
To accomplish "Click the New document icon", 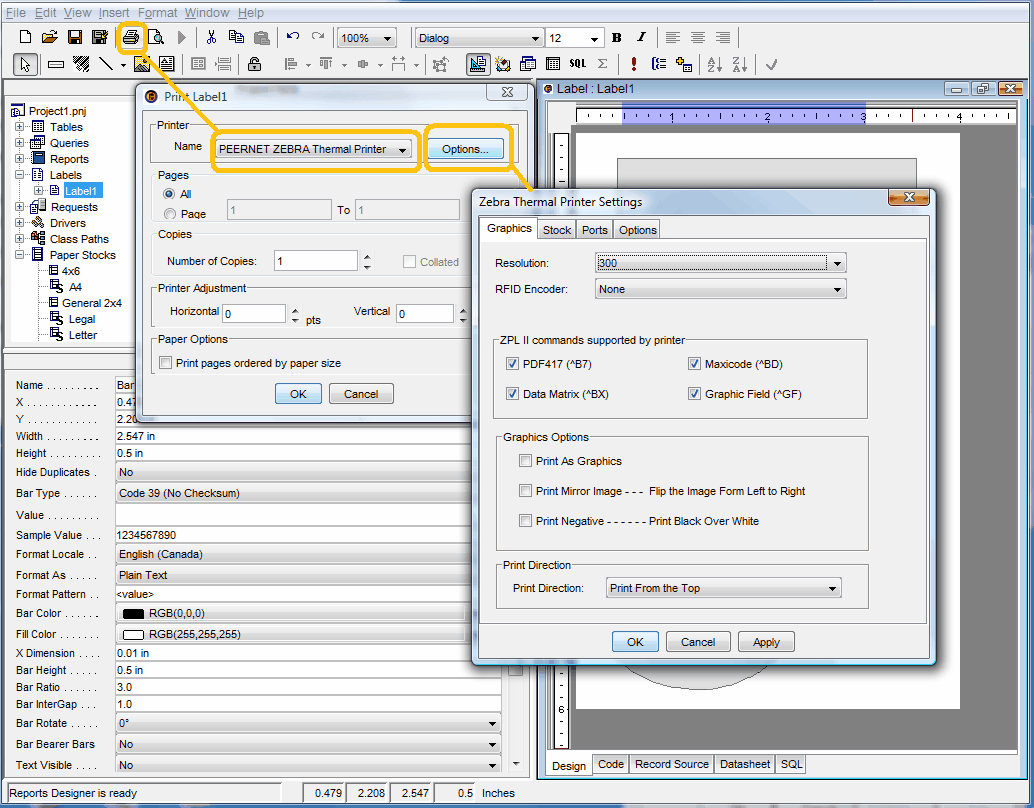I will (25, 38).
